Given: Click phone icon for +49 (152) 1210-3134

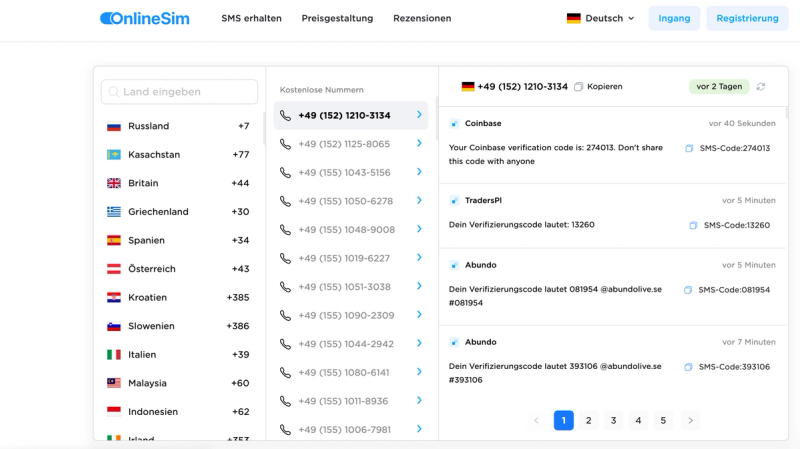Looking at the screenshot, I should point(286,116).
